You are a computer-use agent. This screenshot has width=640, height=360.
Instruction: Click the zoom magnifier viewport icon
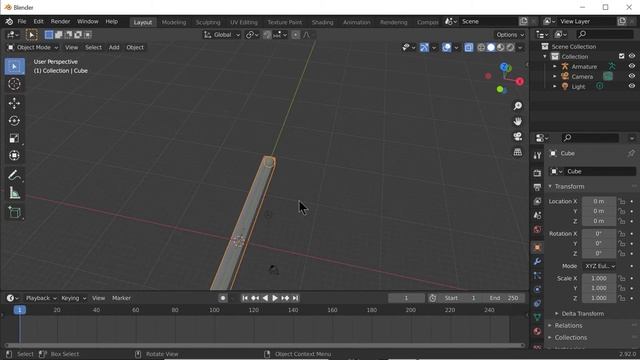[x=518, y=106]
